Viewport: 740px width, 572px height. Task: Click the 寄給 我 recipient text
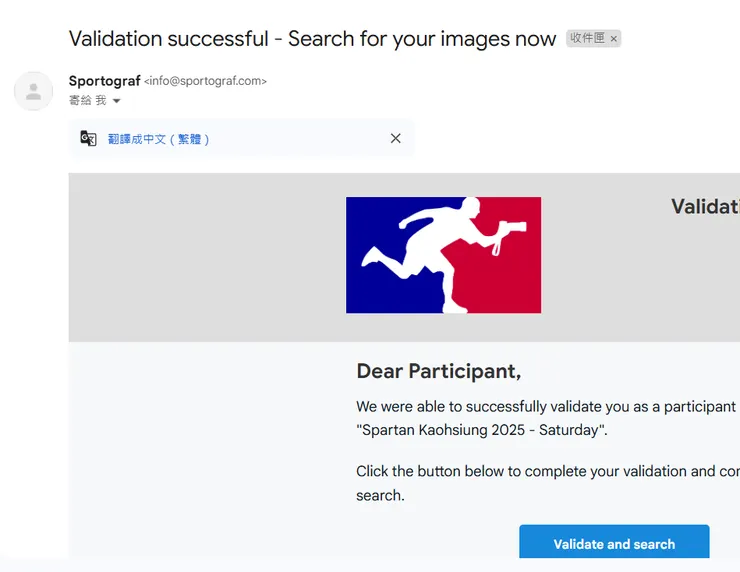[87, 101]
